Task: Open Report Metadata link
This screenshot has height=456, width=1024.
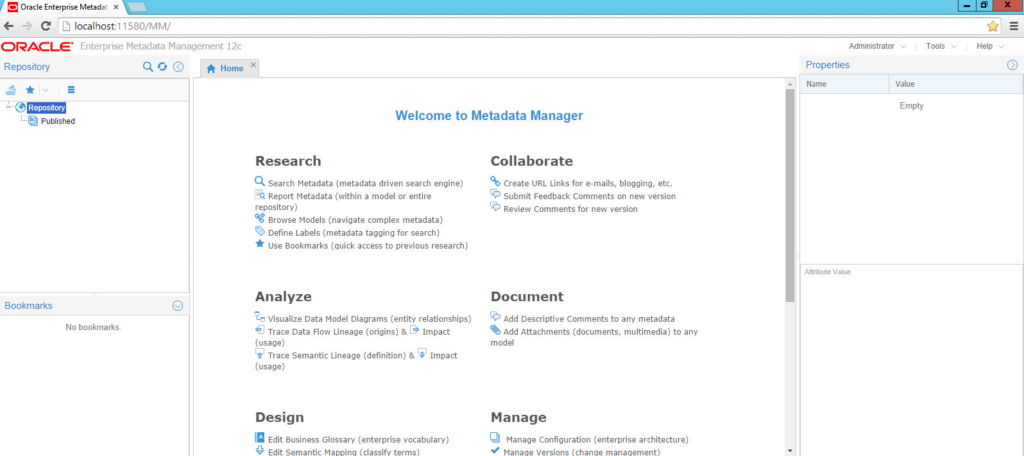Action: (x=343, y=201)
